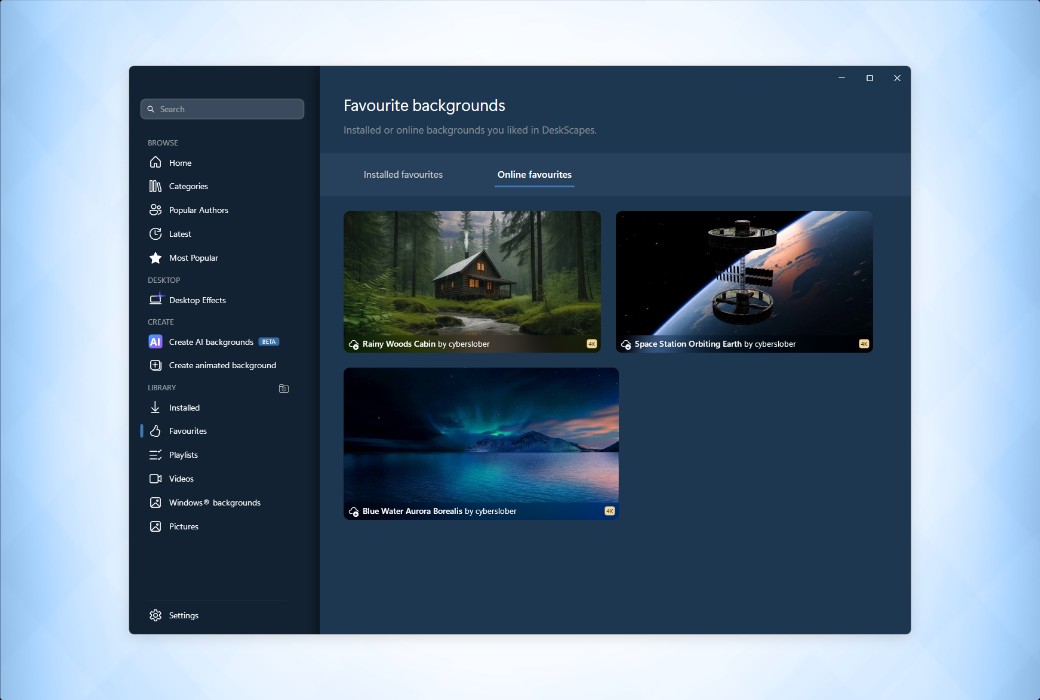
Task: Click the Pictures image icon
Action: coord(155,526)
